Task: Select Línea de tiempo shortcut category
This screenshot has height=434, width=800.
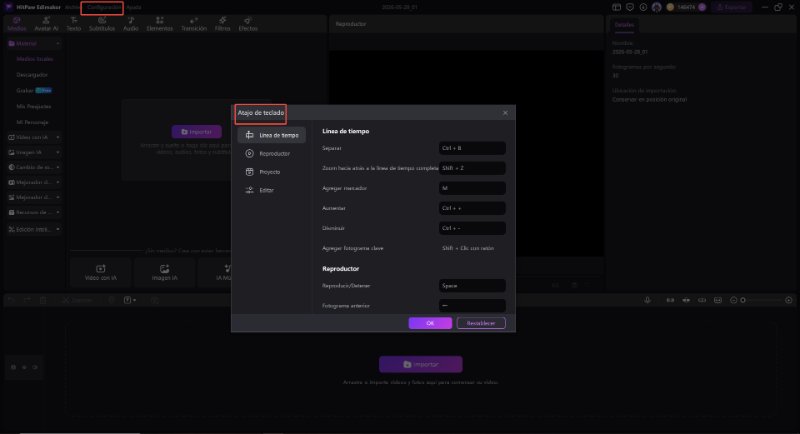Action: pos(272,135)
